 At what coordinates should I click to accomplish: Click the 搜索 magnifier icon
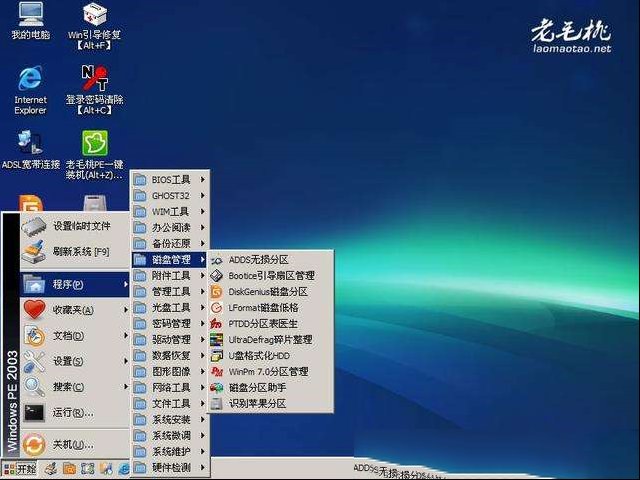pyautogui.click(x=34, y=387)
